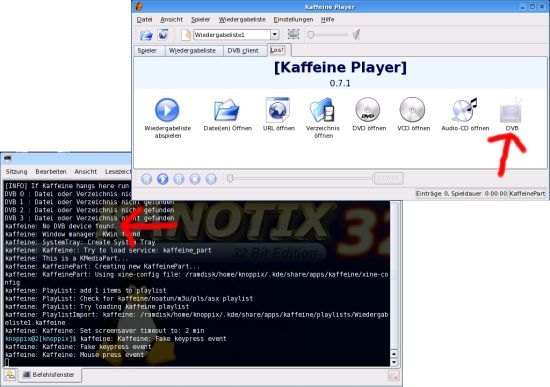This screenshot has width=550, height=387.
Task: Toggle fullscreen mode toolbar icon
Action: (293, 34)
